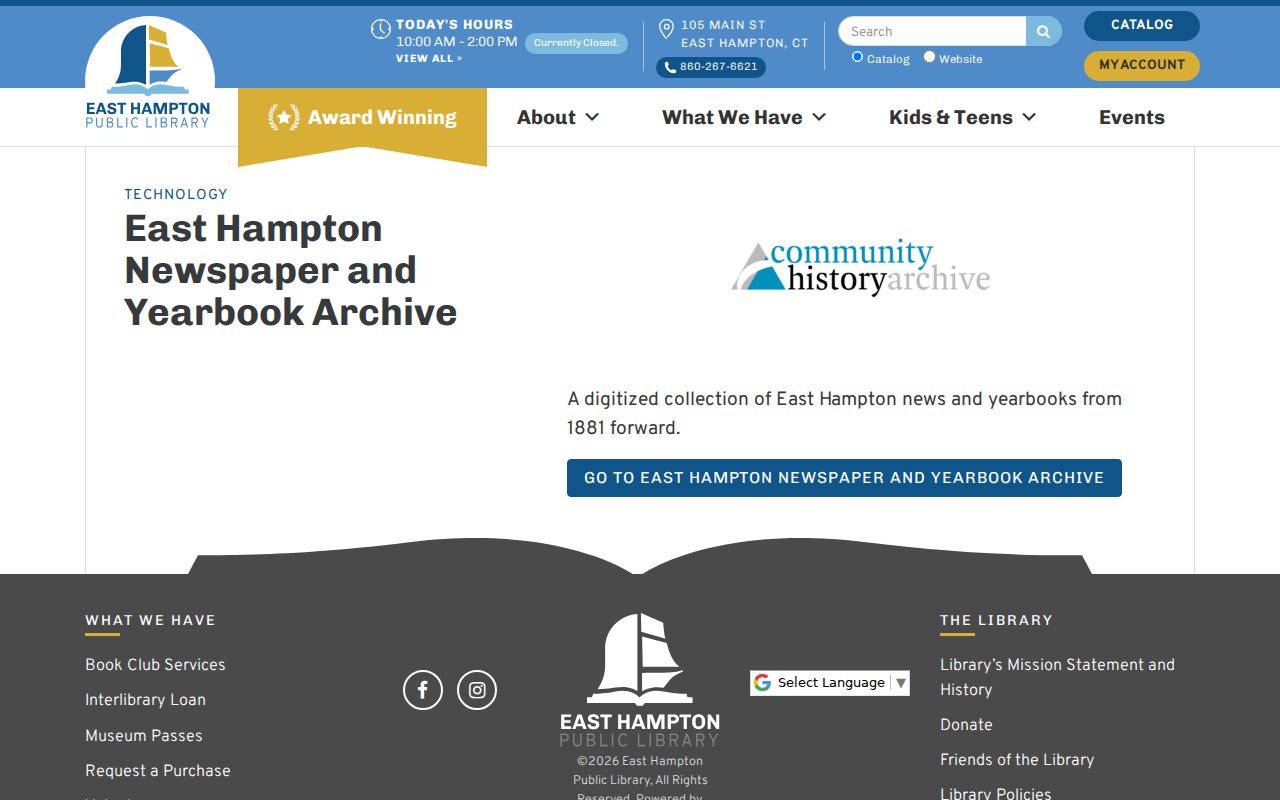1280x800 pixels.
Task: Click the magnifier search submit button
Action: point(1043,31)
